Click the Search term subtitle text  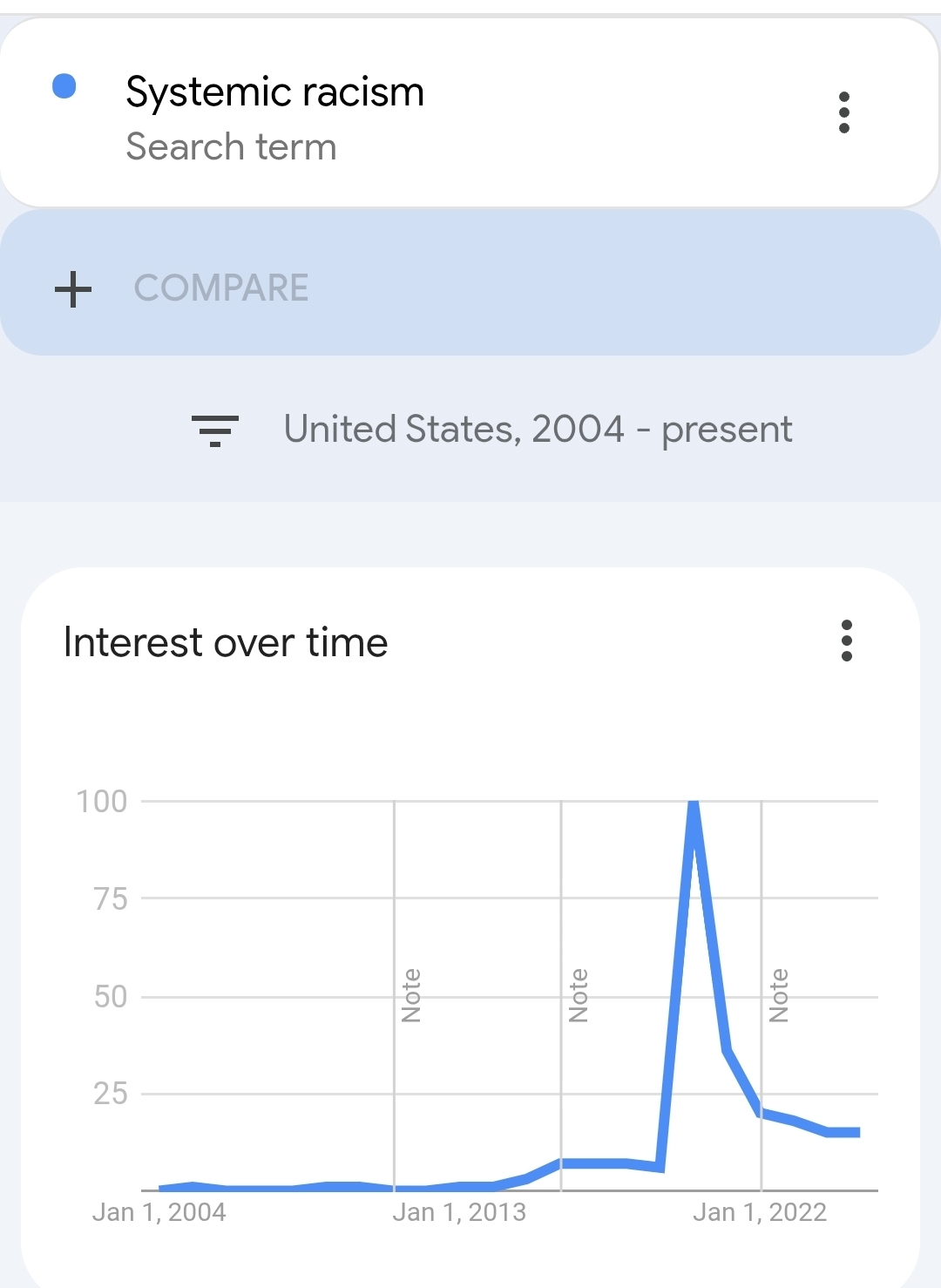tap(231, 146)
